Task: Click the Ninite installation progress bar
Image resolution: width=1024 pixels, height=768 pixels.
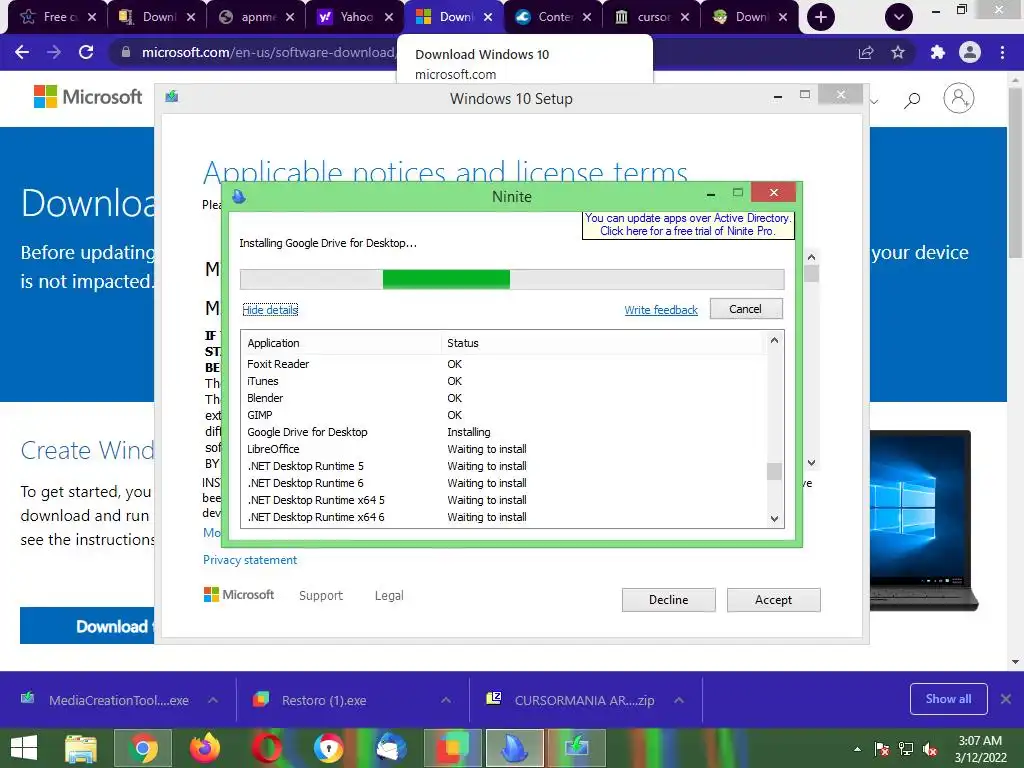Action: click(512, 280)
